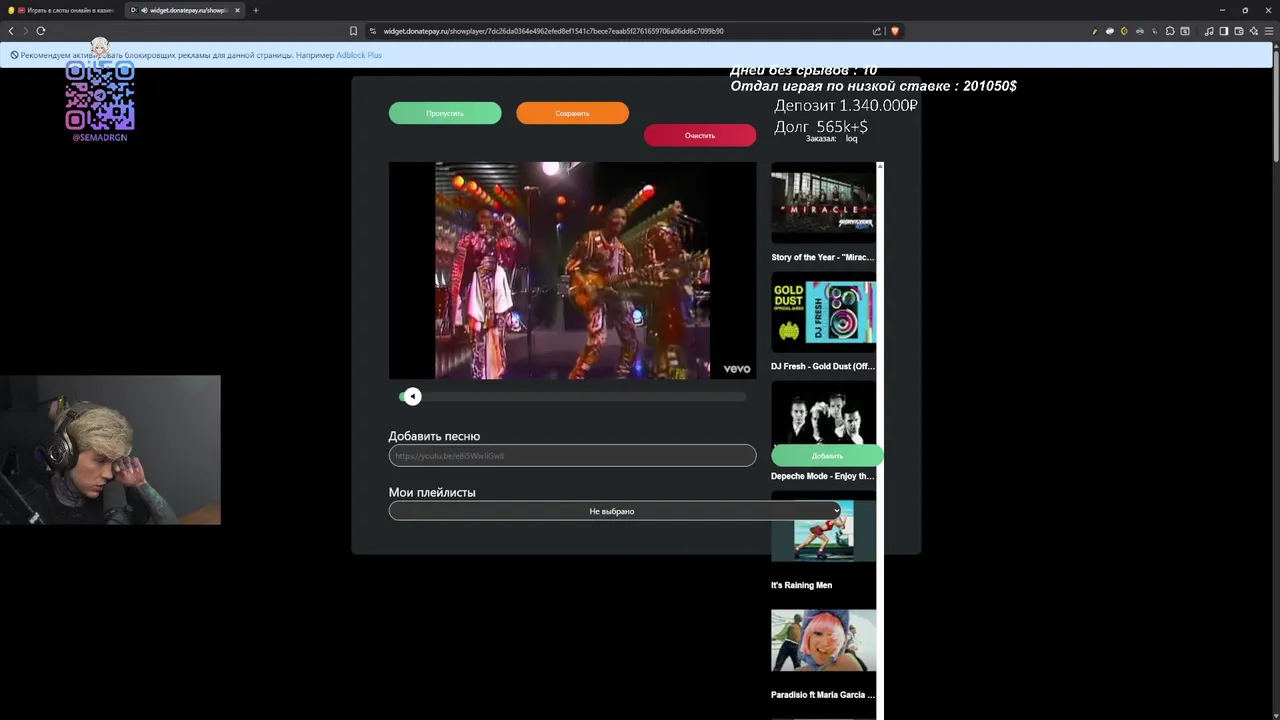The image size is (1280, 720).
Task: Open the Brave Wallet icon
Action: 1239,31
